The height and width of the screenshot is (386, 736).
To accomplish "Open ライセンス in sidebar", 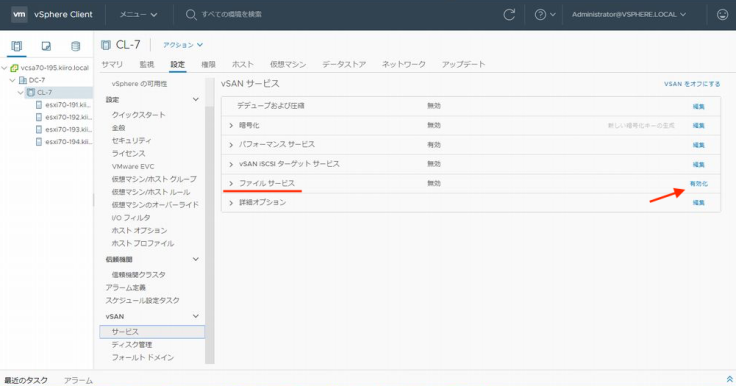I will click(x=129, y=154).
